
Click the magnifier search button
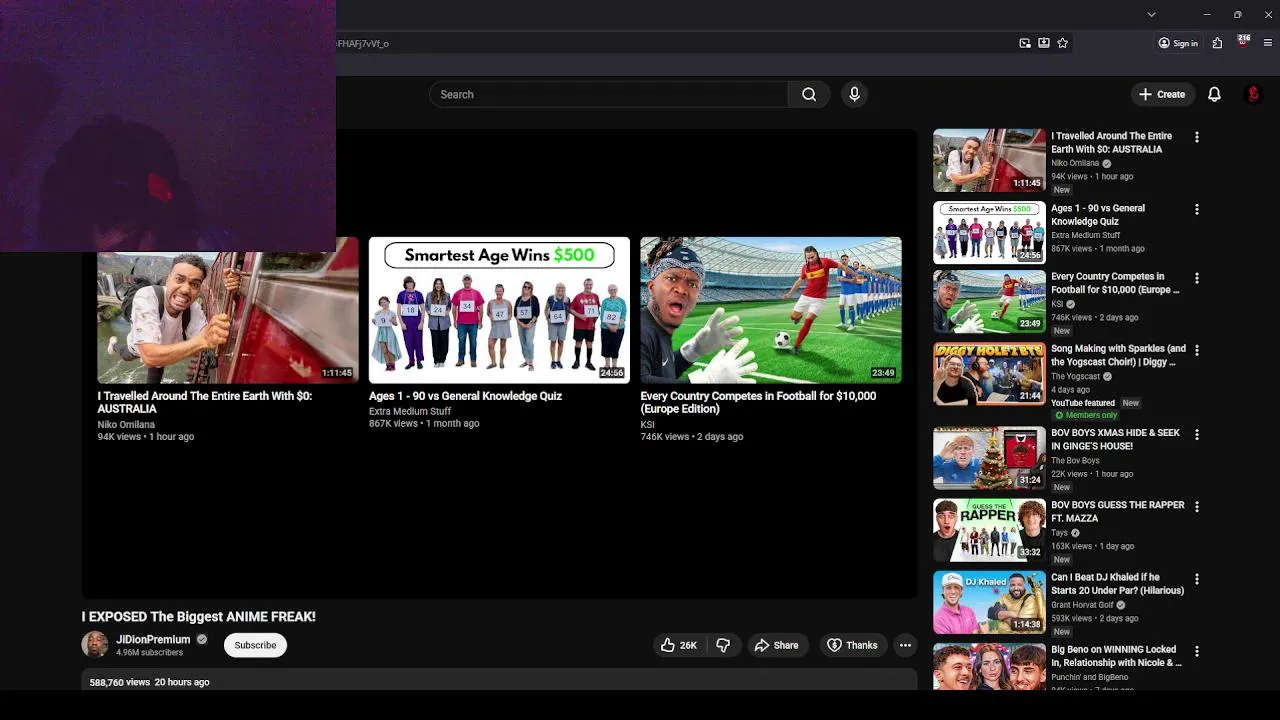point(809,94)
